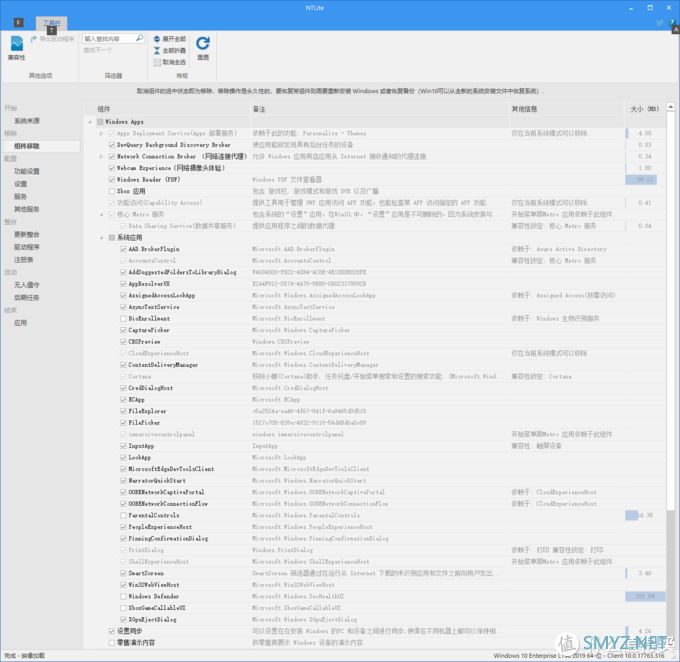This screenshot has width=680, height=662.
Task: Uncheck DevQuery Background Discovery Broker
Action: coord(112,145)
